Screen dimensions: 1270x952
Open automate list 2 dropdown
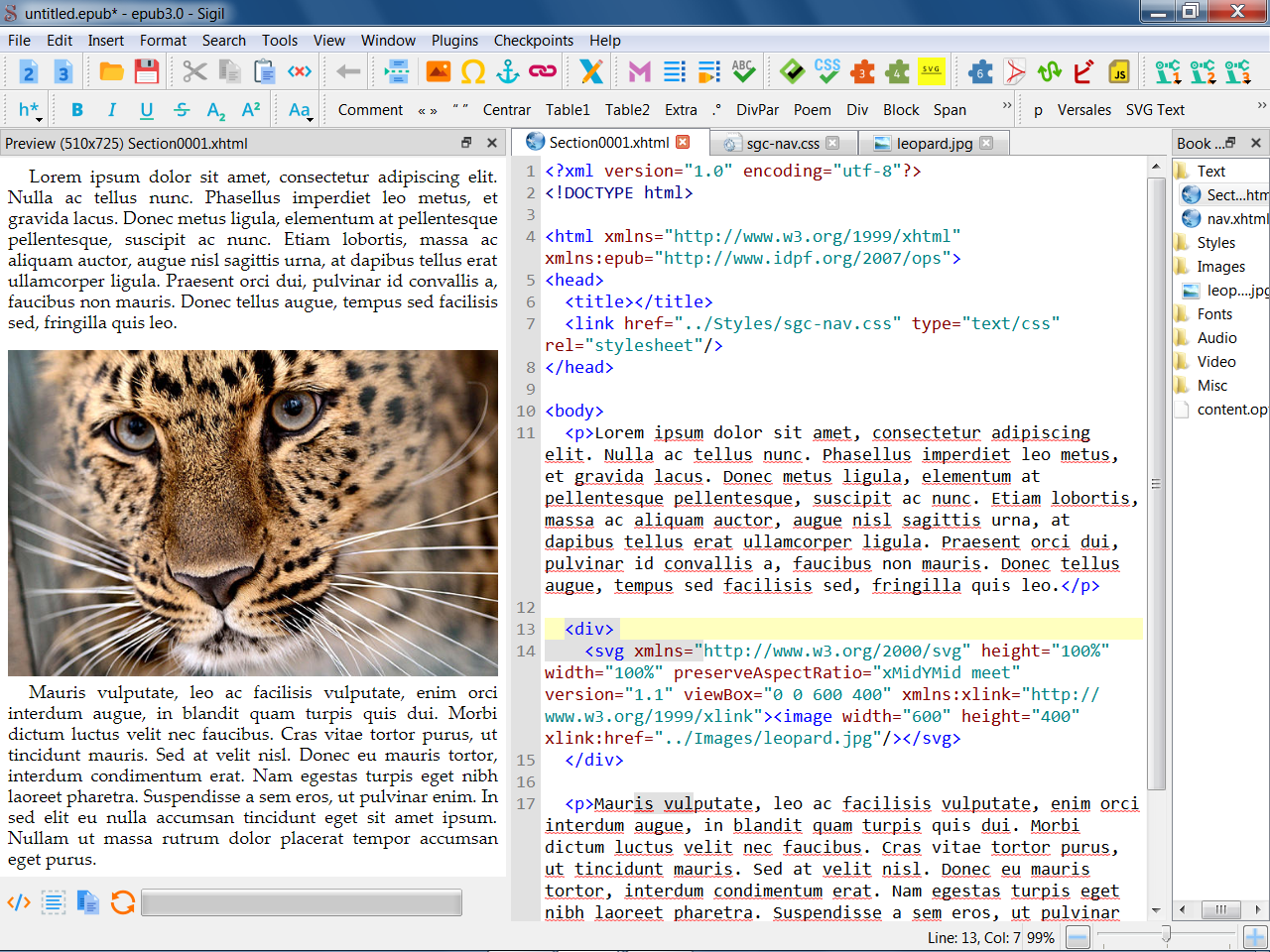click(x=1203, y=71)
